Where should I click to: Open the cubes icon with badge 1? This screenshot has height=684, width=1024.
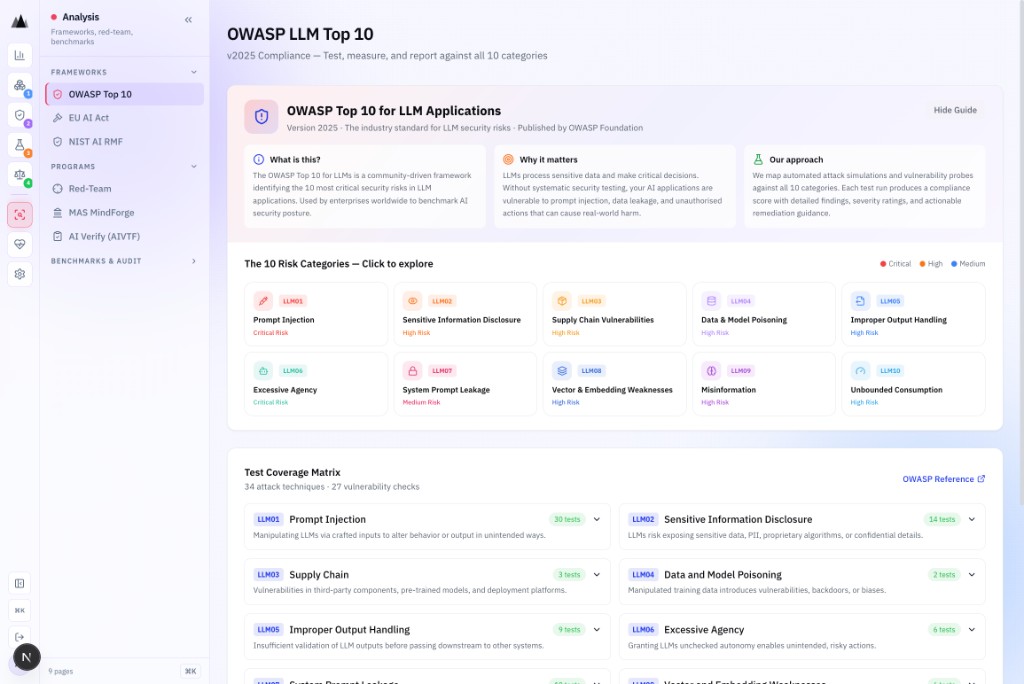[20, 86]
